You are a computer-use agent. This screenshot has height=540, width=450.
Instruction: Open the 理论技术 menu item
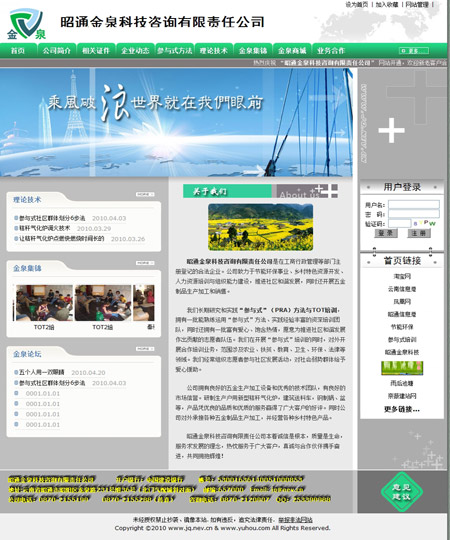coord(213,51)
